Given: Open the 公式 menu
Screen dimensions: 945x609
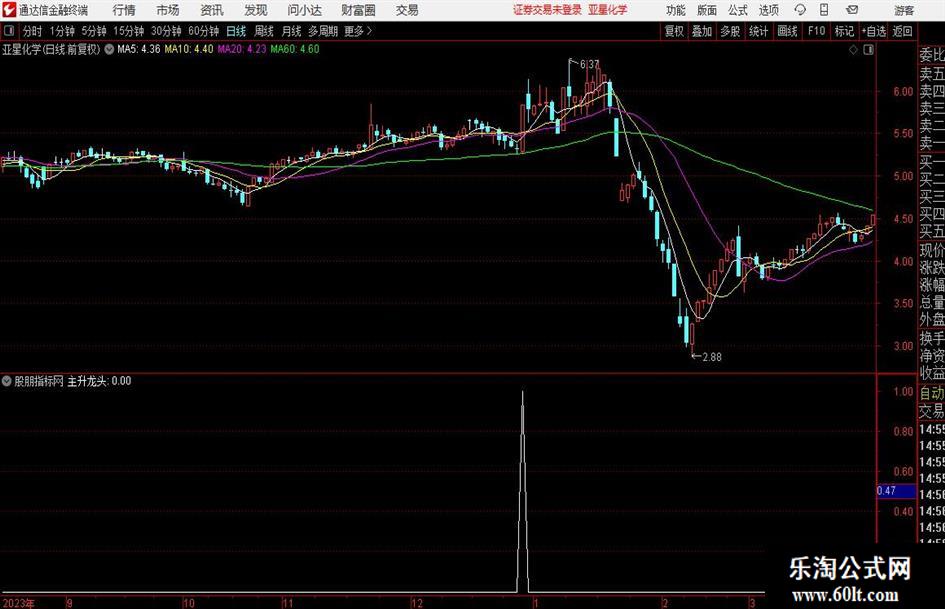Looking at the screenshot, I should 737,10.
